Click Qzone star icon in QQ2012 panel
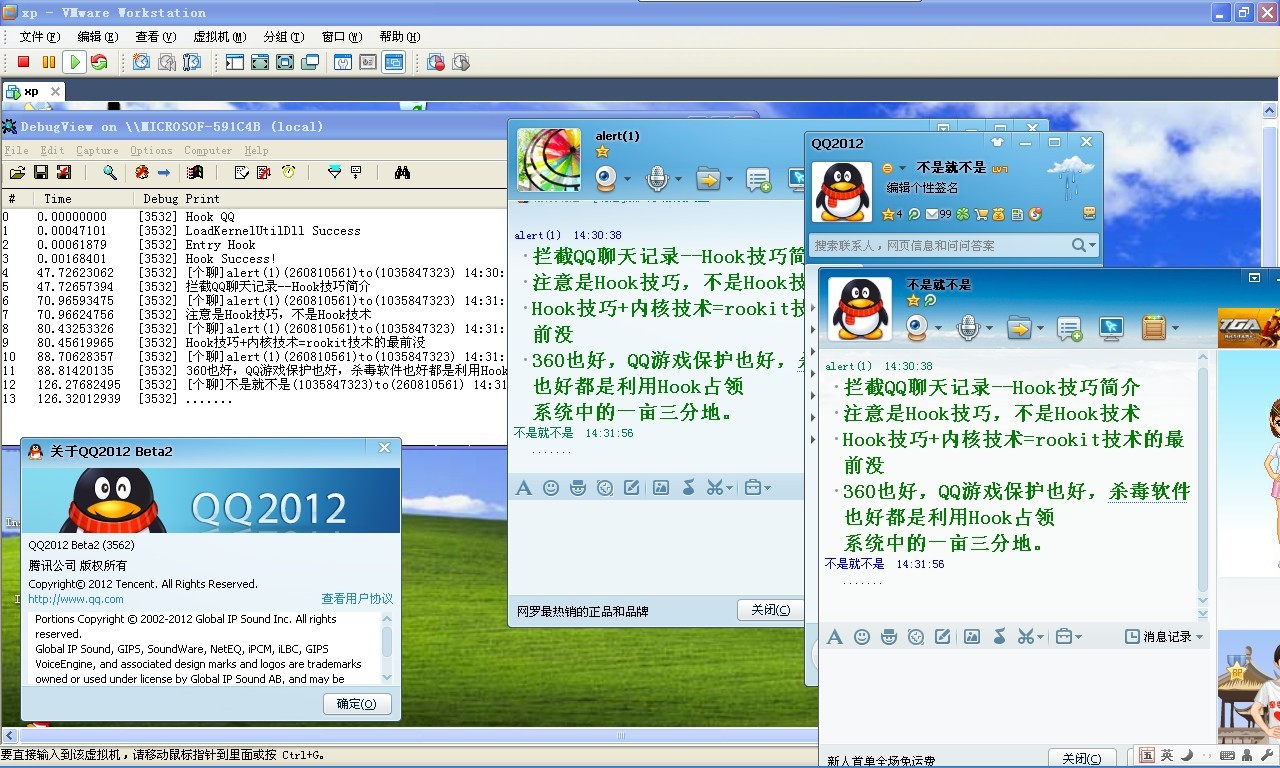This screenshot has height=768, width=1280. point(889,214)
